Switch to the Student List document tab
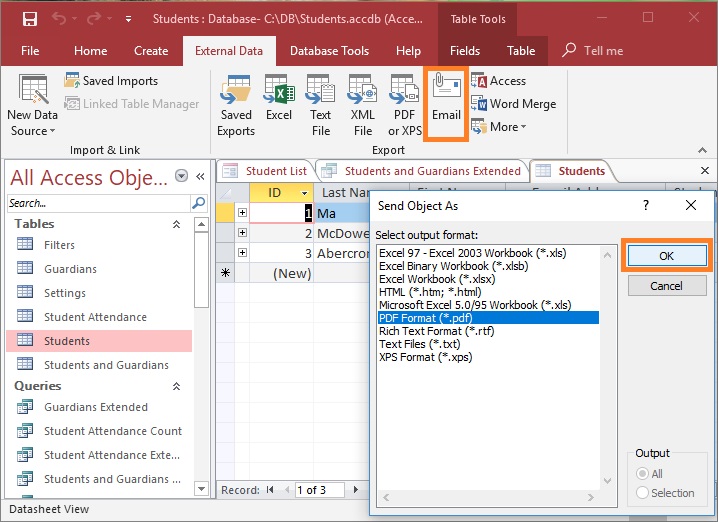Viewport: 718px width, 522px height. (265, 171)
